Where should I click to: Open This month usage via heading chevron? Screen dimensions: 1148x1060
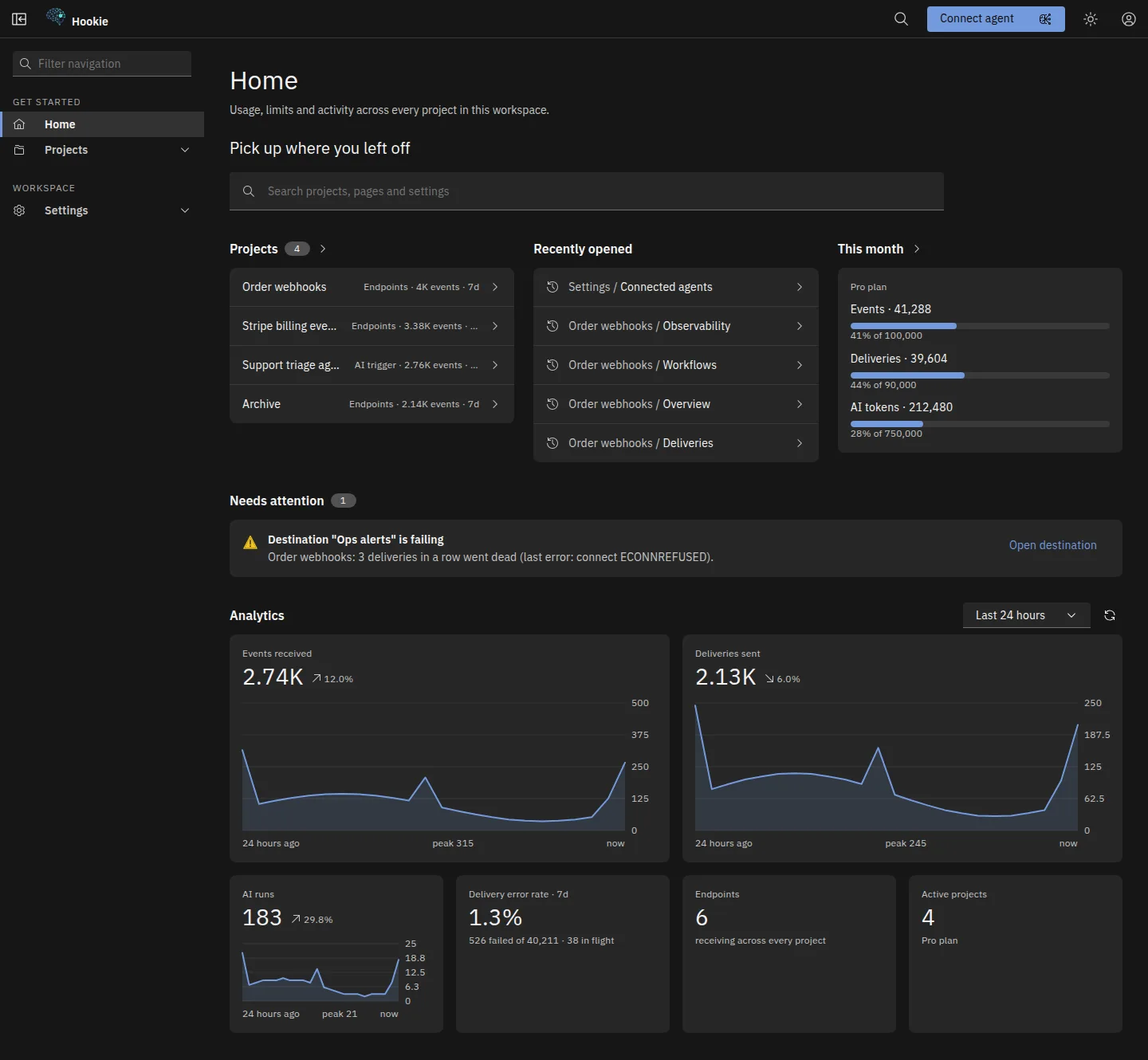(x=917, y=249)
